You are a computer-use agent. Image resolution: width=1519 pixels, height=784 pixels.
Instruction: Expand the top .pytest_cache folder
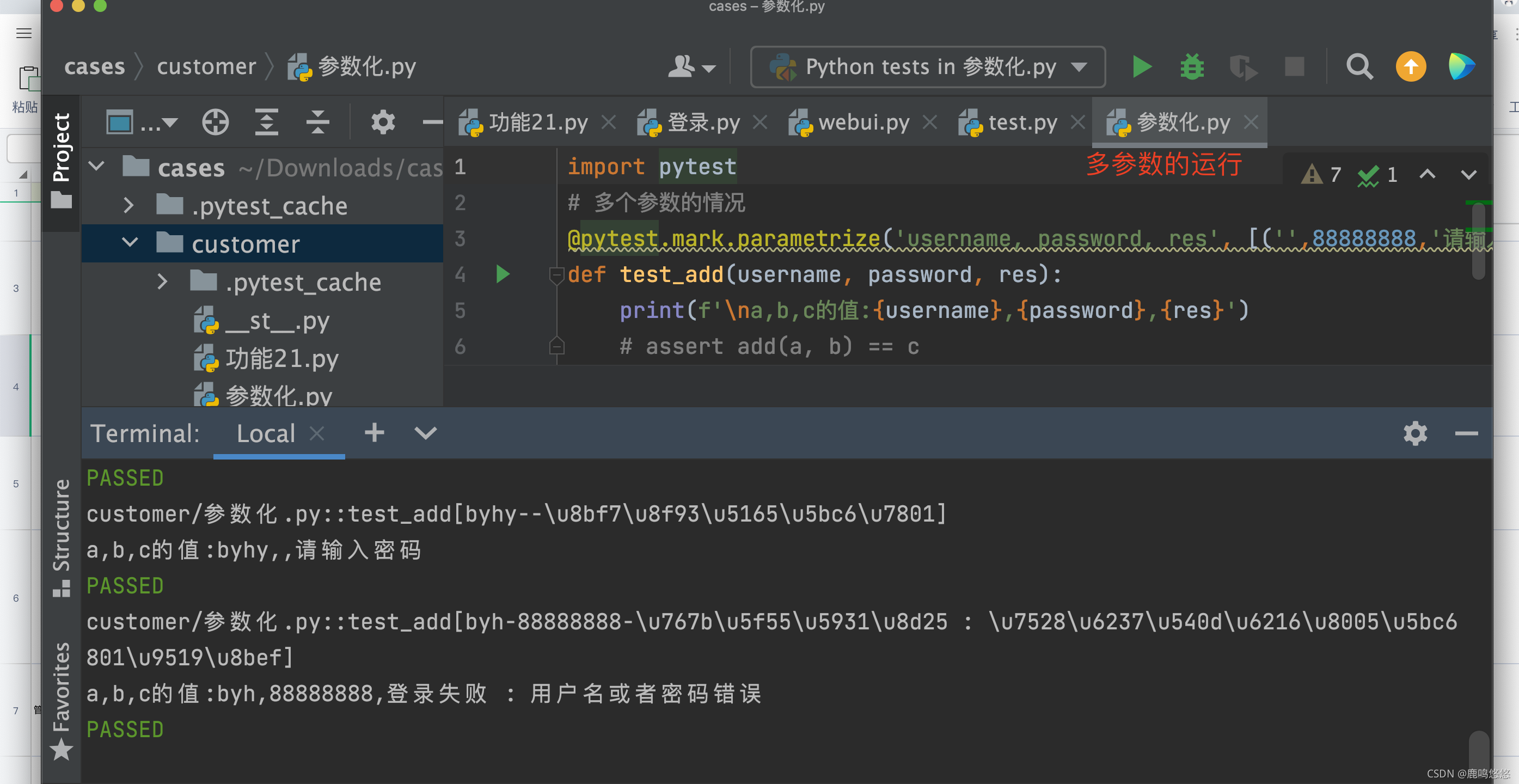(x=128, y=205)
